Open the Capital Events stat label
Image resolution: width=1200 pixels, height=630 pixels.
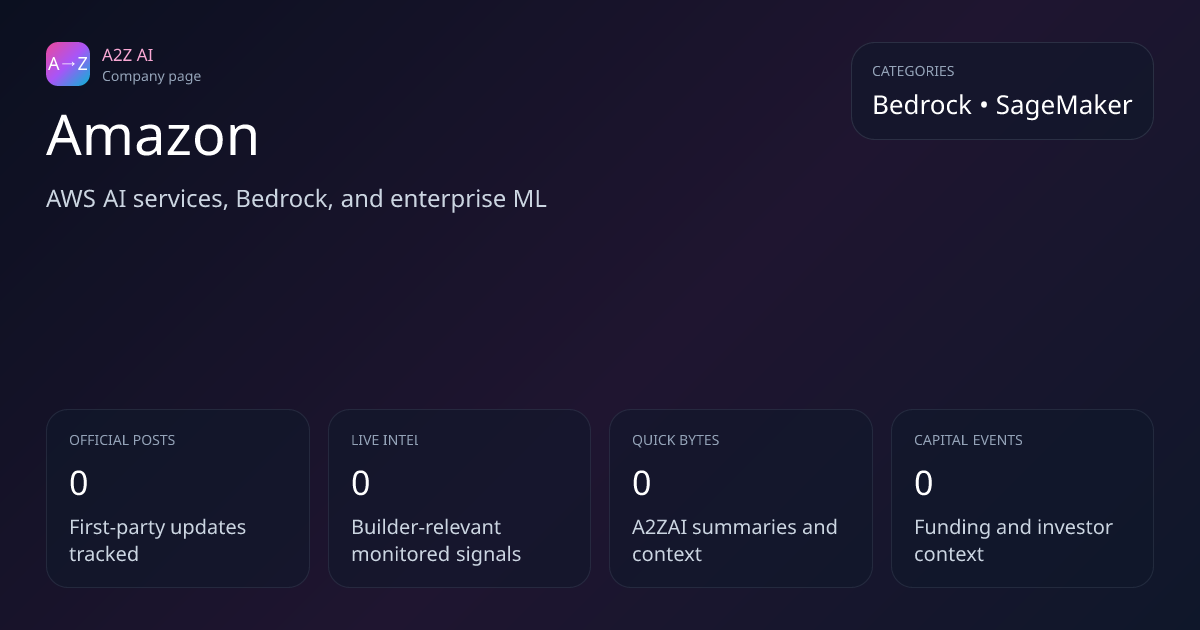(x=968, y=440)
